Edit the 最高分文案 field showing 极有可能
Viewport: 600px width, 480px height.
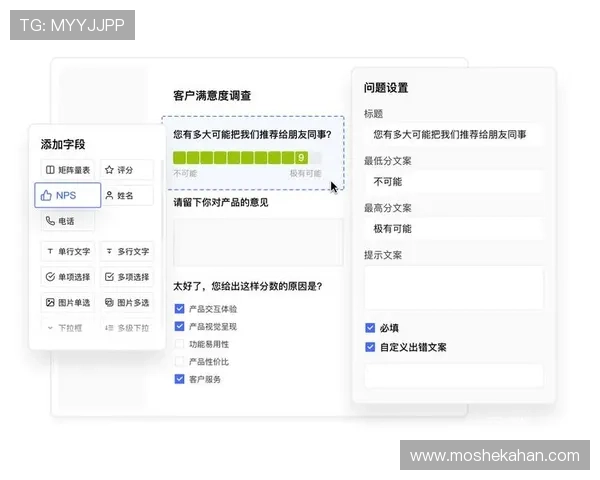coord(454,229)
